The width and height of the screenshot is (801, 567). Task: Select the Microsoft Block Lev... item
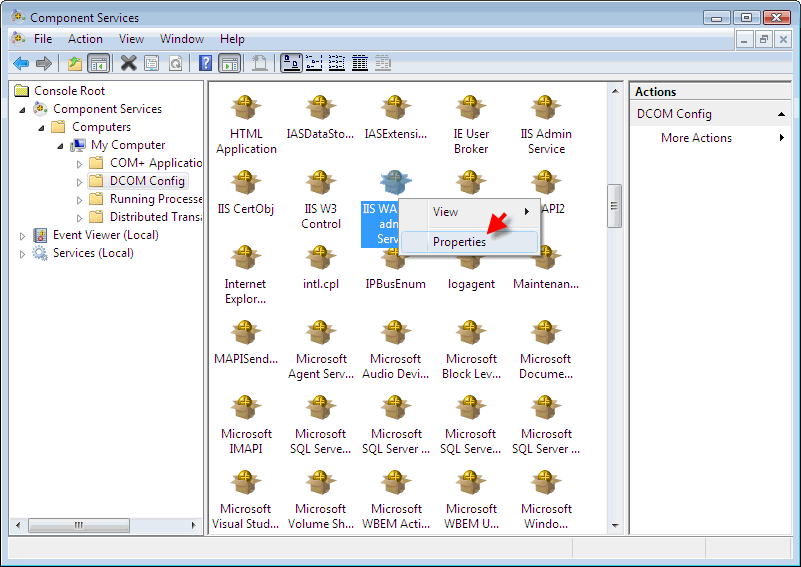471,350
